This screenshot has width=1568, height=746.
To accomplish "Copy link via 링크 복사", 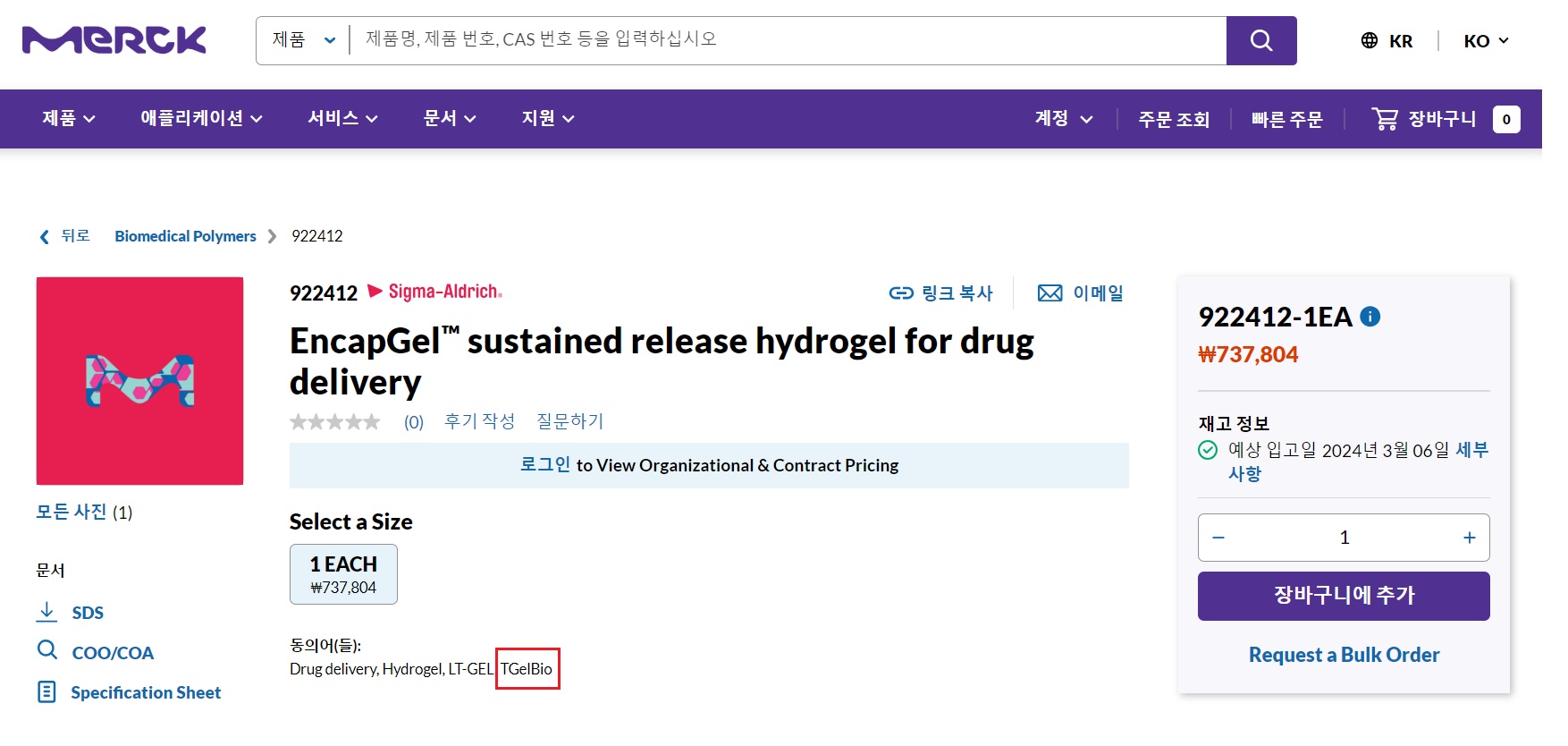I will [941, 293].
